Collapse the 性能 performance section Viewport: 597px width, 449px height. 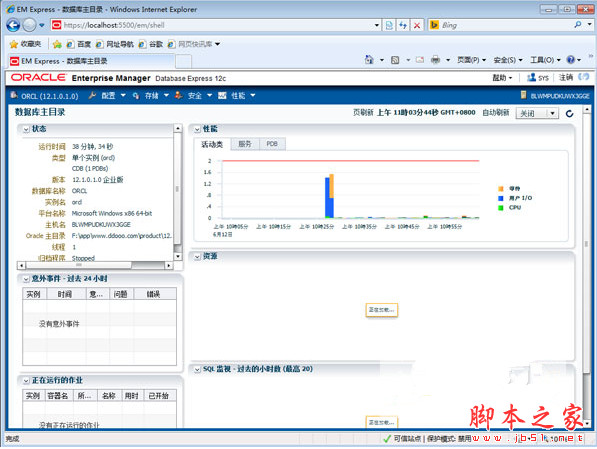[197, 129]
